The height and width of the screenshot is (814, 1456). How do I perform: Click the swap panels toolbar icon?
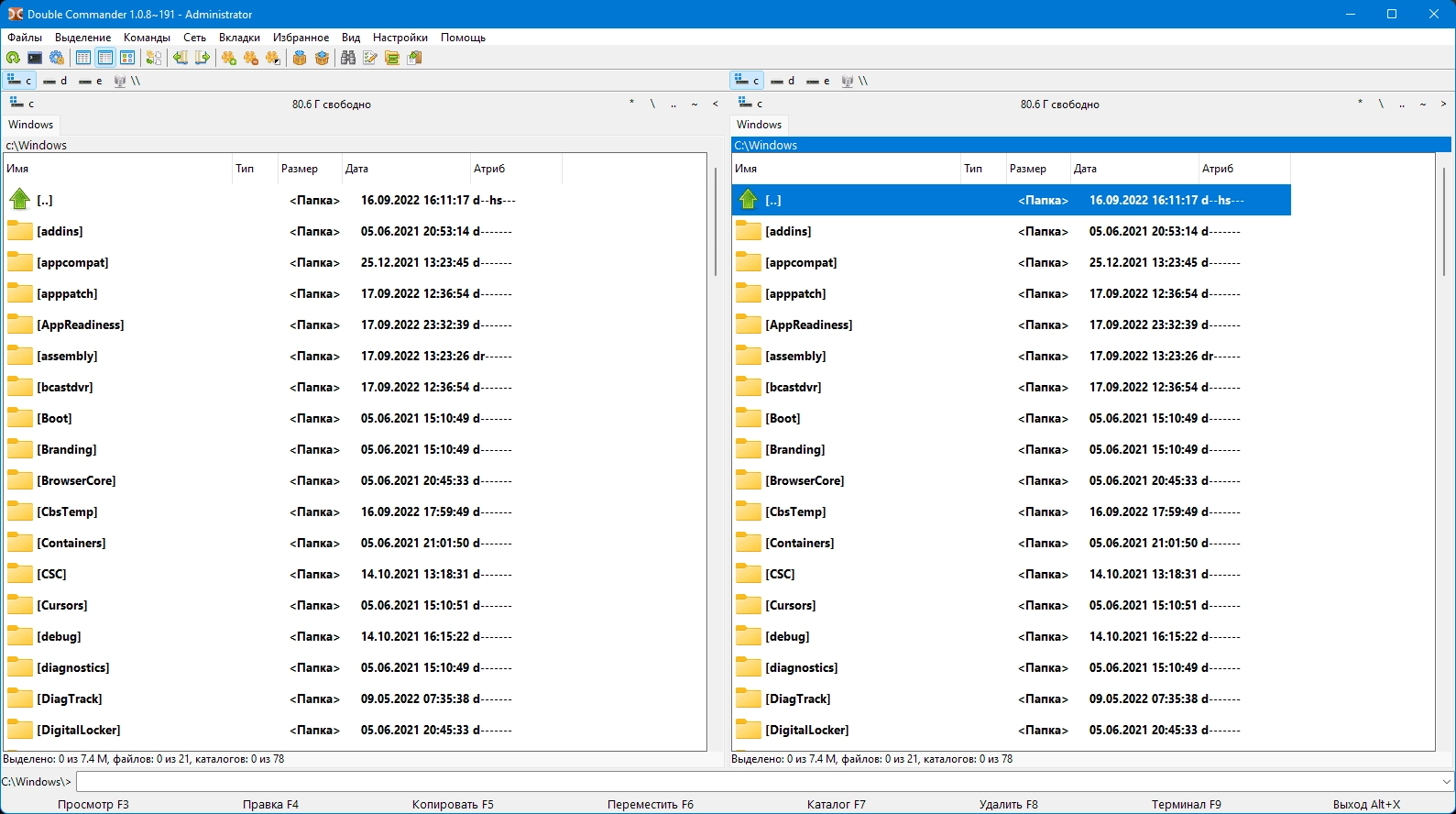[154, 58]
